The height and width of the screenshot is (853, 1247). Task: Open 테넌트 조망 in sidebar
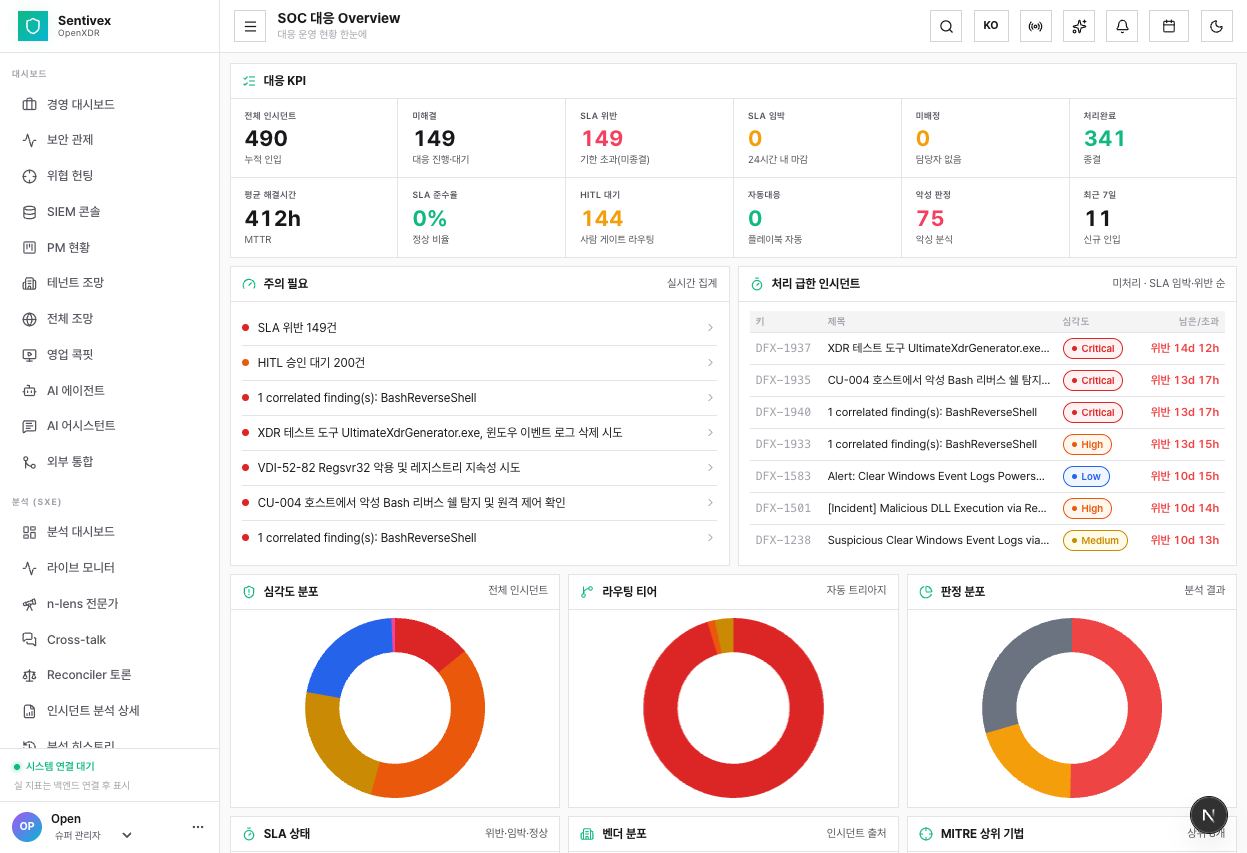109,283
